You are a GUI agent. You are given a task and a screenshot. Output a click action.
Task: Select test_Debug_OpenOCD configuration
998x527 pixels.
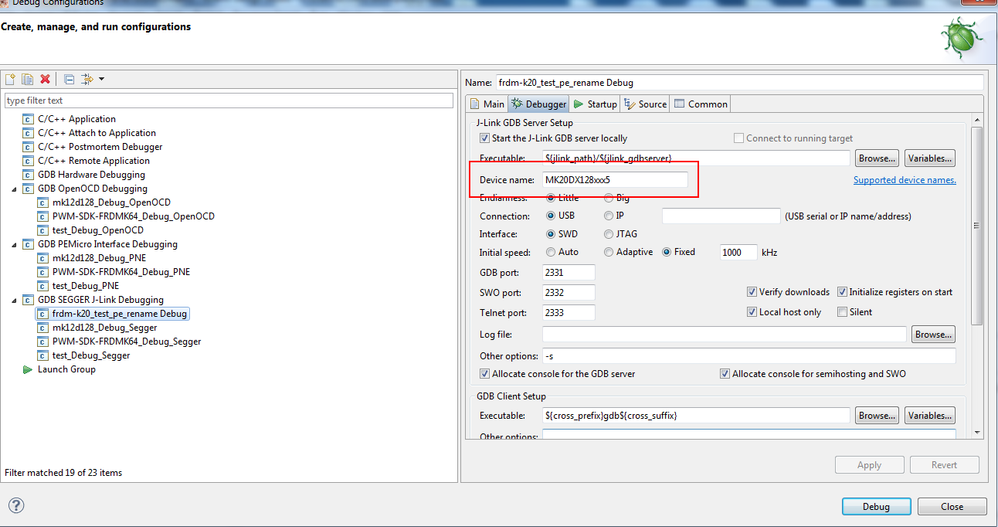[x=97, y=230]
